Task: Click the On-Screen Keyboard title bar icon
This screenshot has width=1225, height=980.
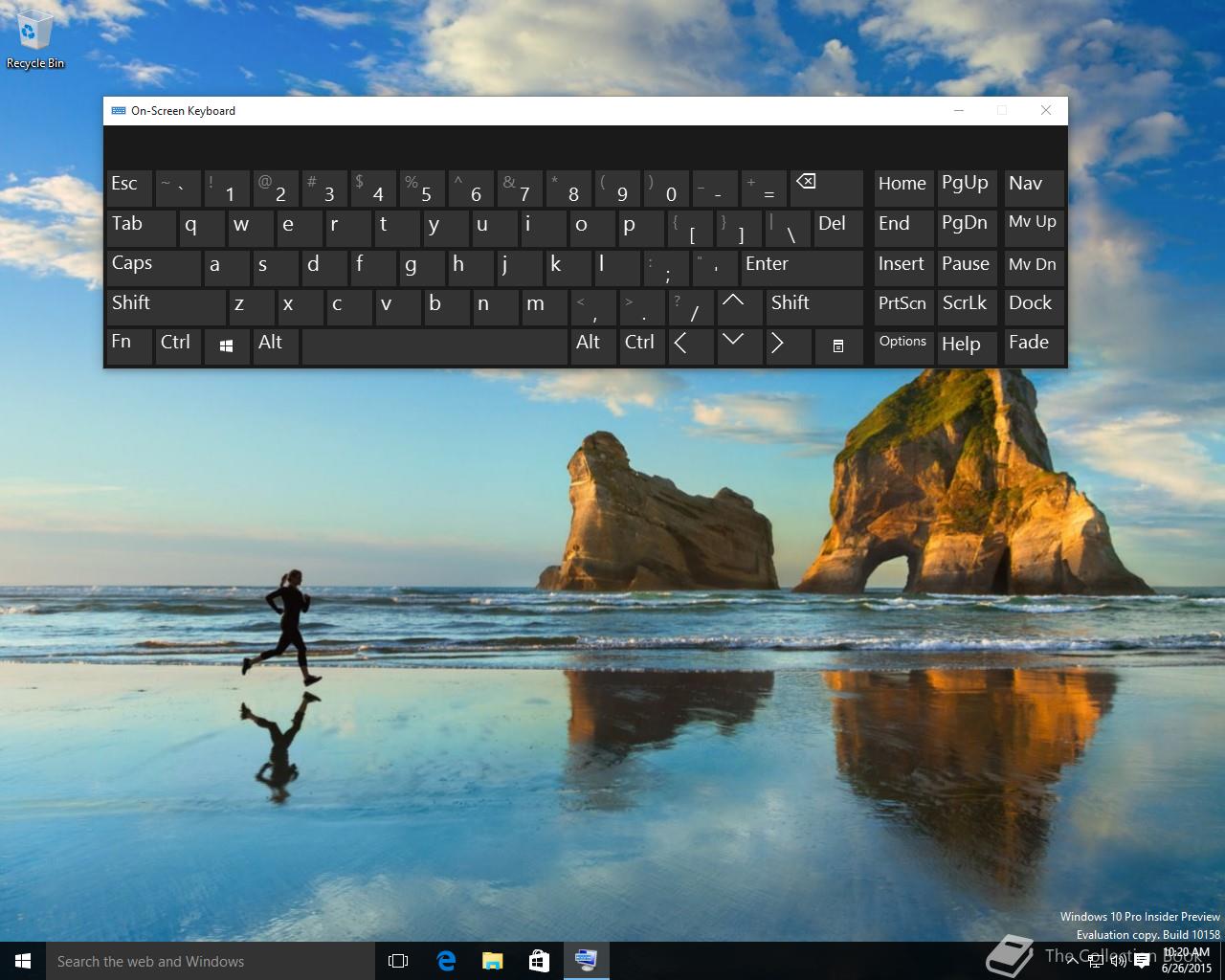Action: [119, 111]
